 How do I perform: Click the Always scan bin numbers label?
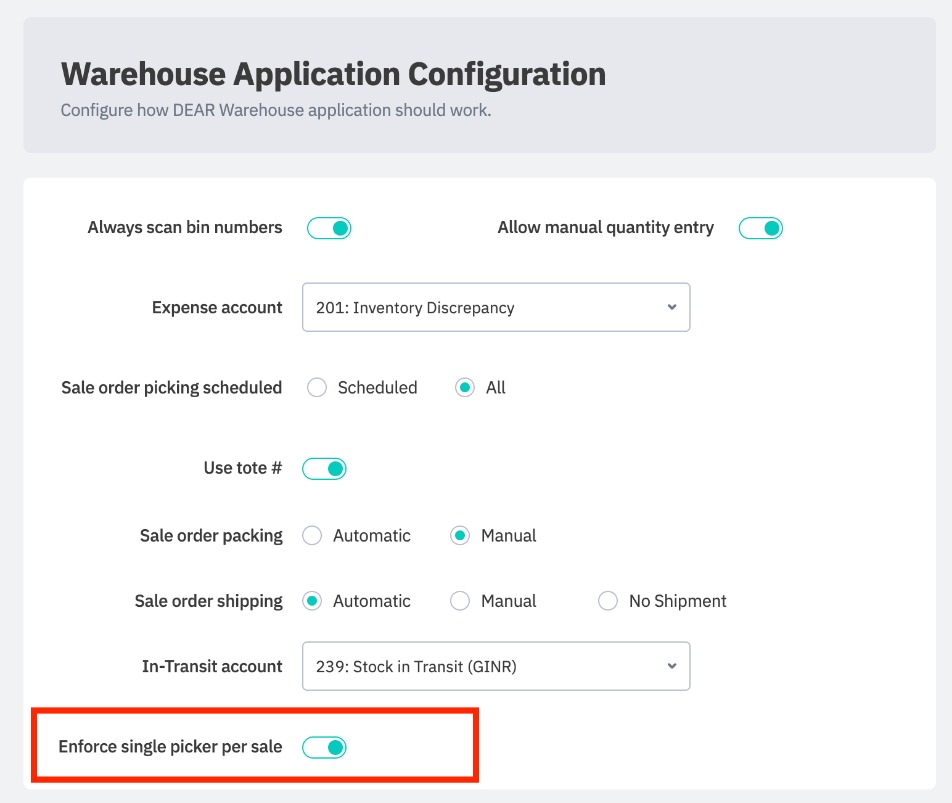click(185, 228)
